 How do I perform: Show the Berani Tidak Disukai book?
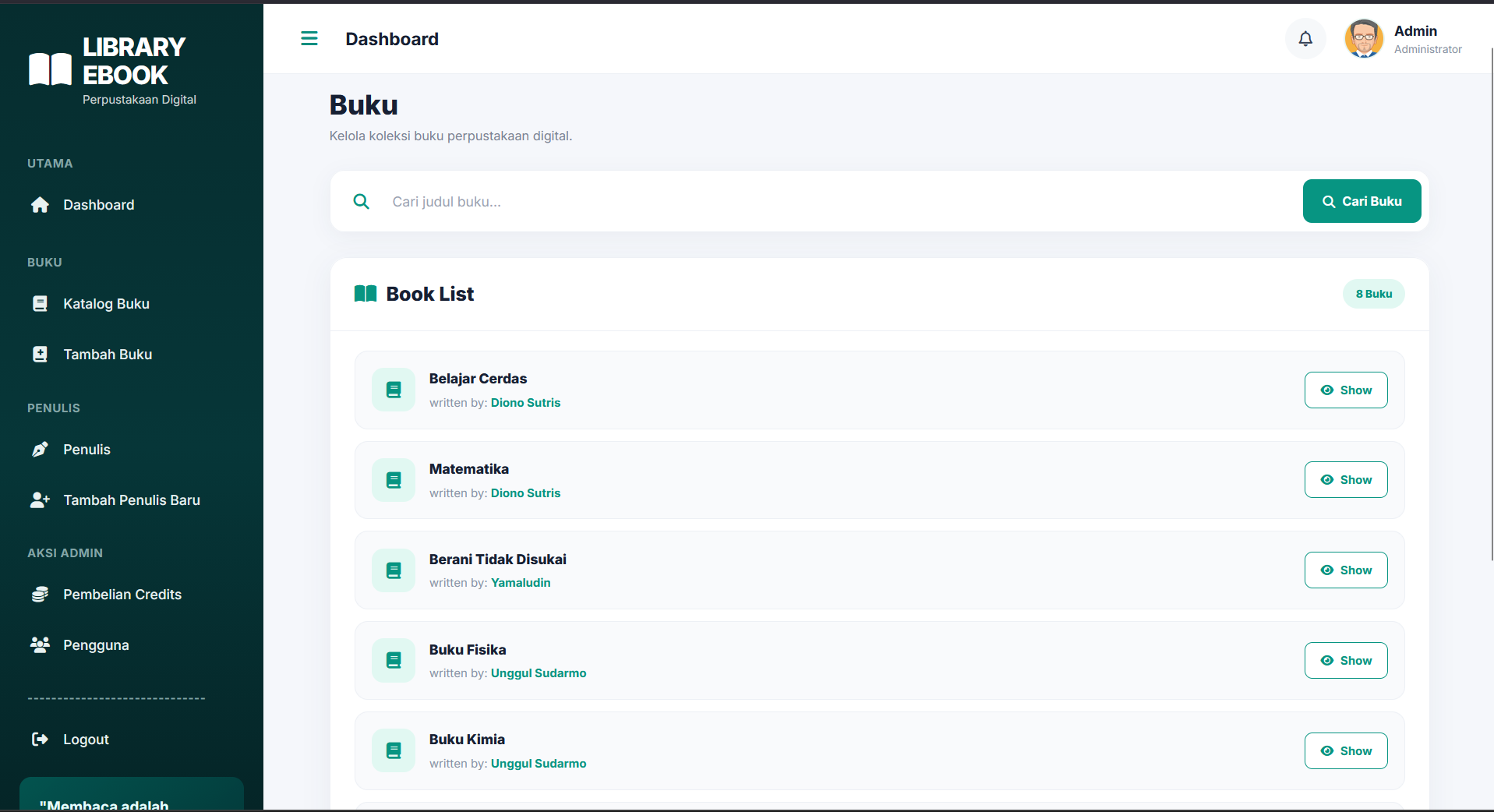(x=1346, y=570)
